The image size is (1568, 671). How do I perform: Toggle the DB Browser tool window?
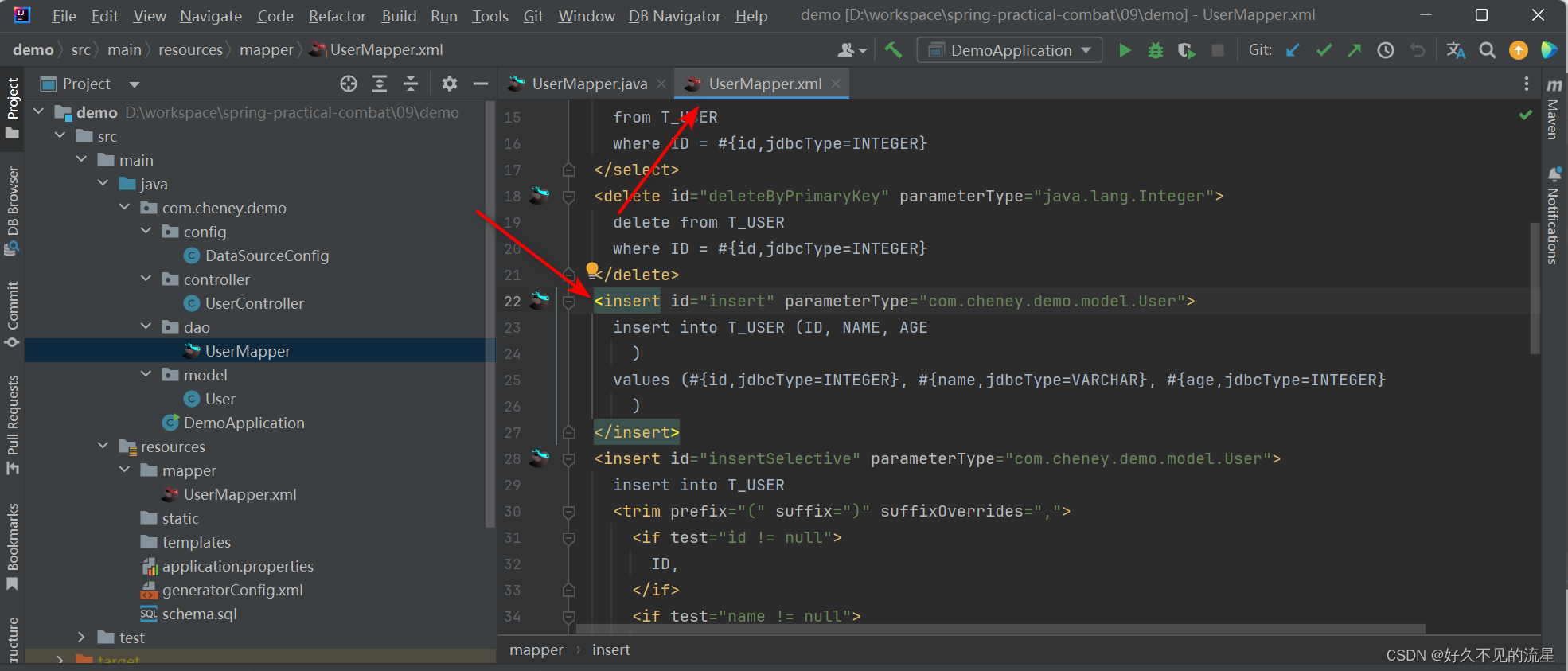pos(12,211)
